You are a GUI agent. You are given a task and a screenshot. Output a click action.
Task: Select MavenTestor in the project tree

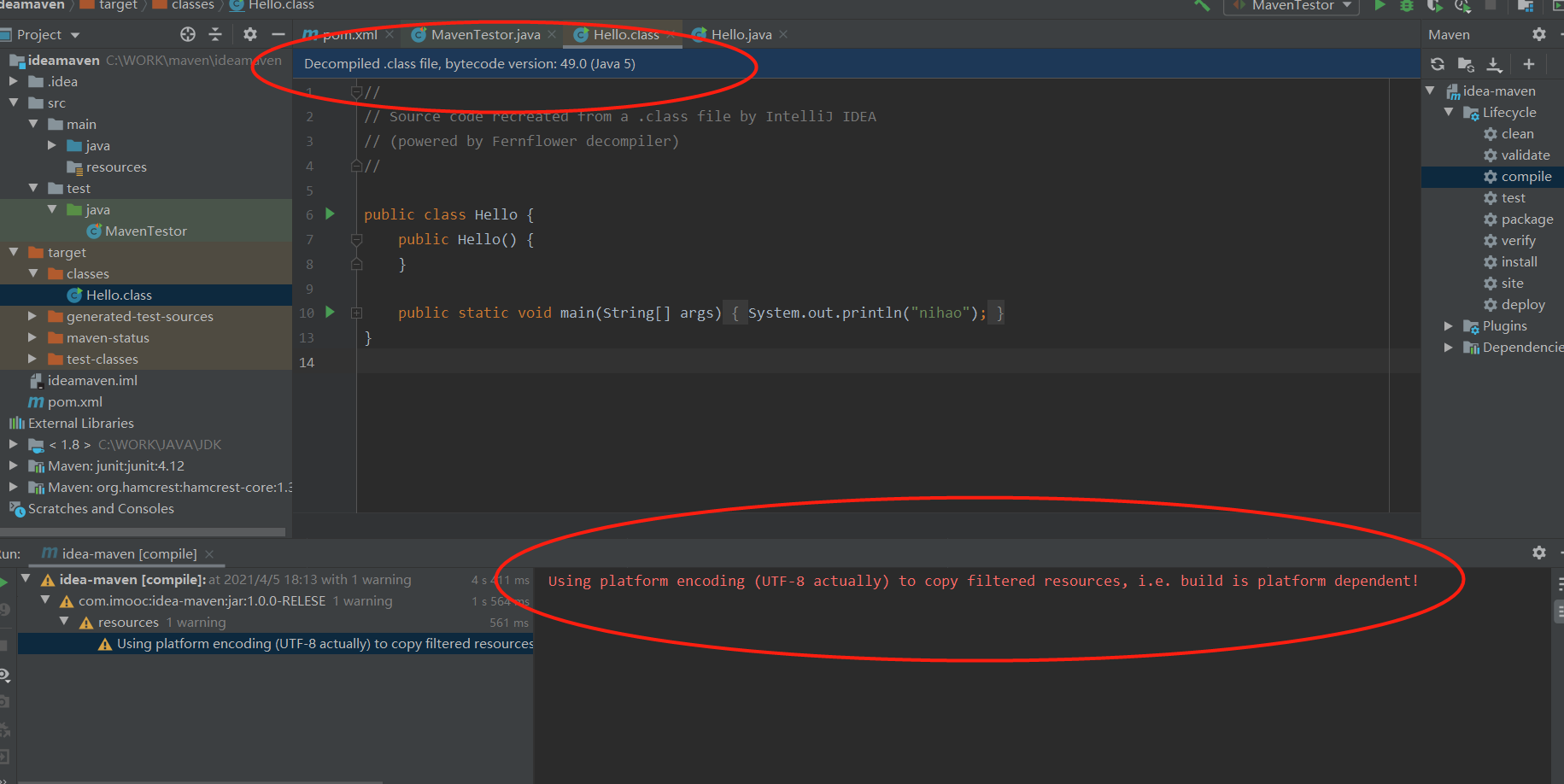145,231
